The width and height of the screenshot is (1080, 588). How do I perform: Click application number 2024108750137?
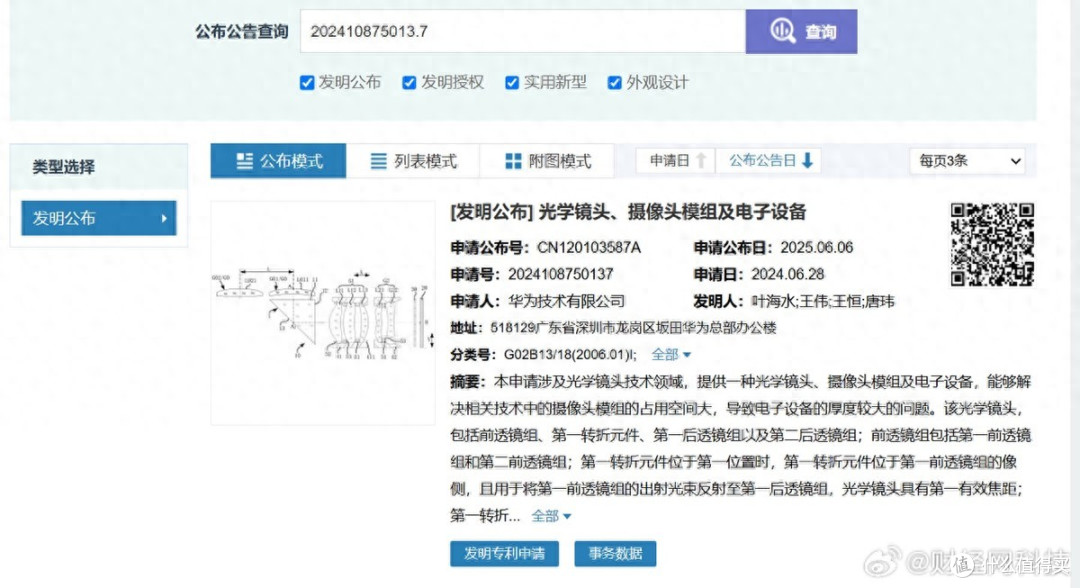(x=561, y=274)
